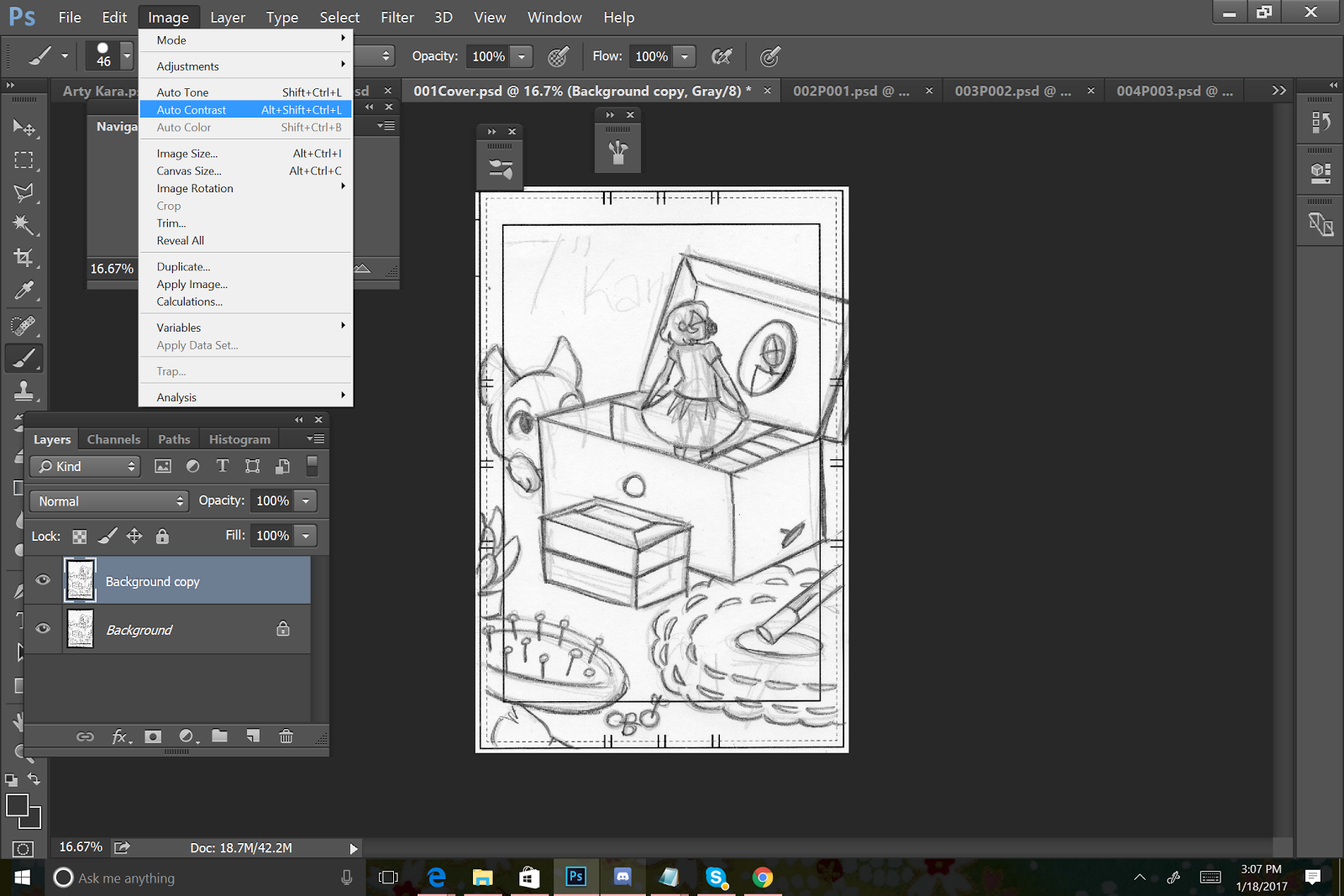The height and width of the screenshot is (896, 1344).
Task: Create a new group folder icon
Action: 219,736
